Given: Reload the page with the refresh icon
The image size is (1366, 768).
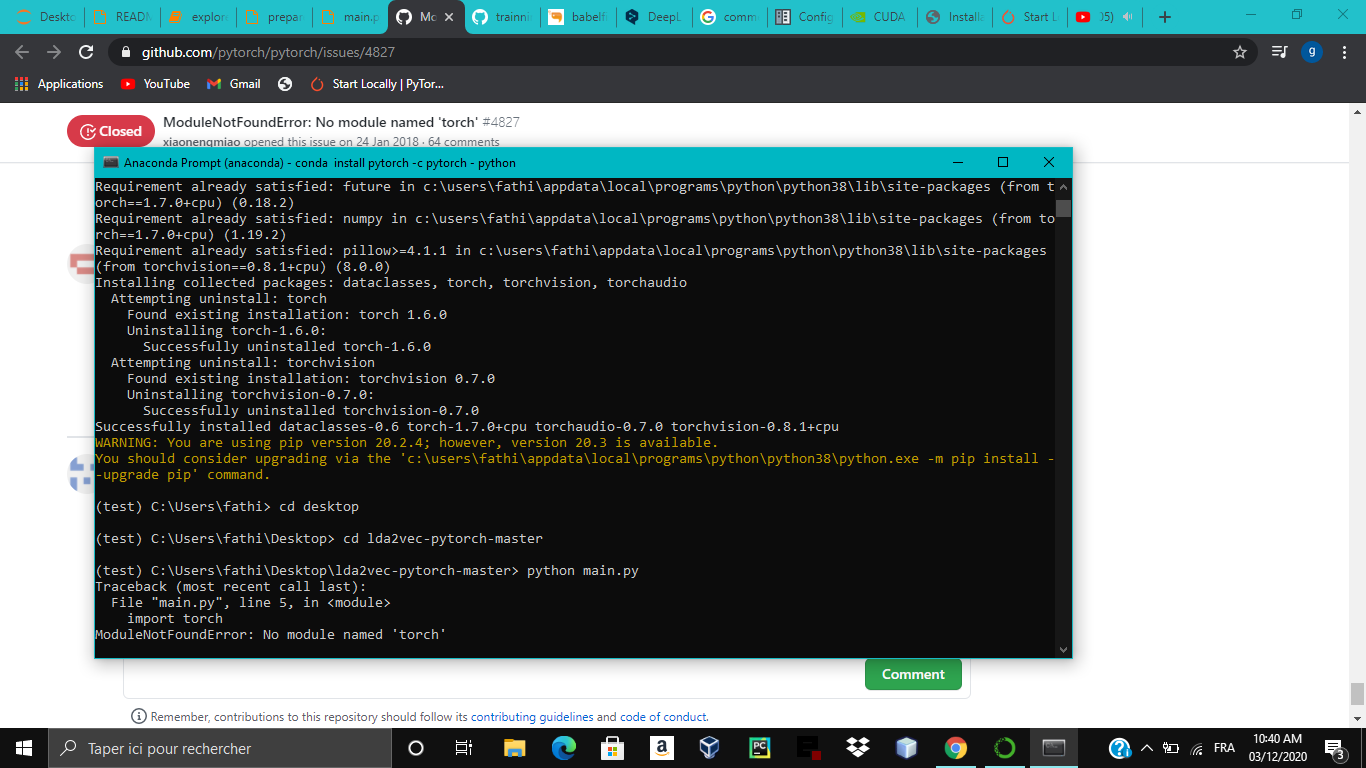Looking at the screenshot, I should pos(86,51).
